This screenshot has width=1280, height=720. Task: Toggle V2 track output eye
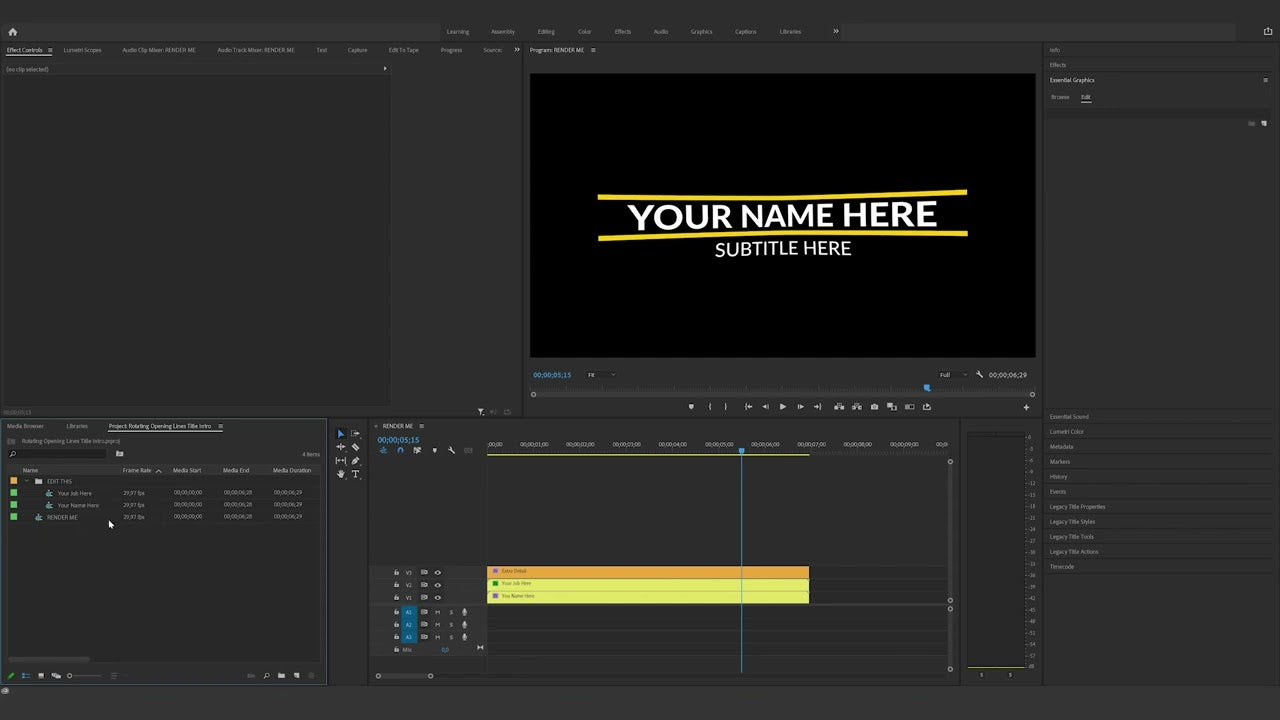[x=437, y=585]
